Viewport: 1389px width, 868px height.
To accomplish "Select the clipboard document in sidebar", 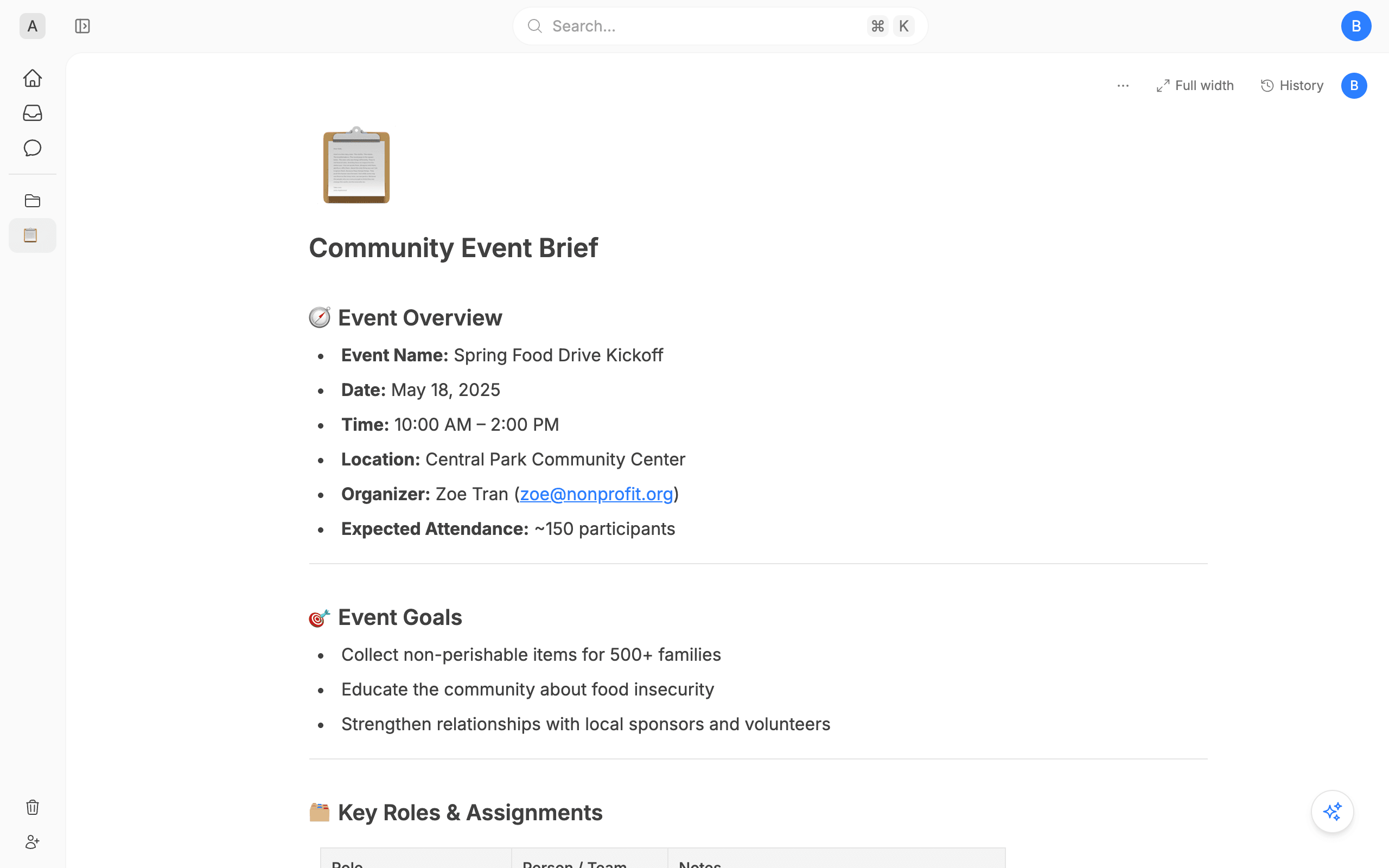I will pos(33,235).
